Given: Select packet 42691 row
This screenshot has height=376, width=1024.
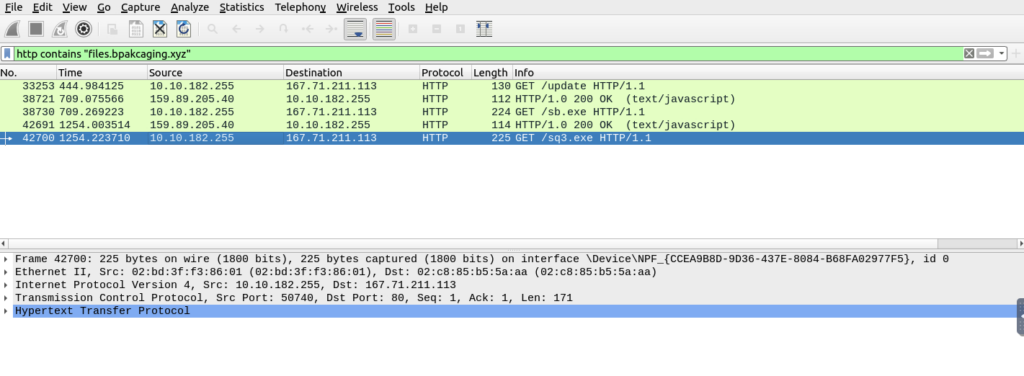Looking at the screenshot, I should click(512, 125).
